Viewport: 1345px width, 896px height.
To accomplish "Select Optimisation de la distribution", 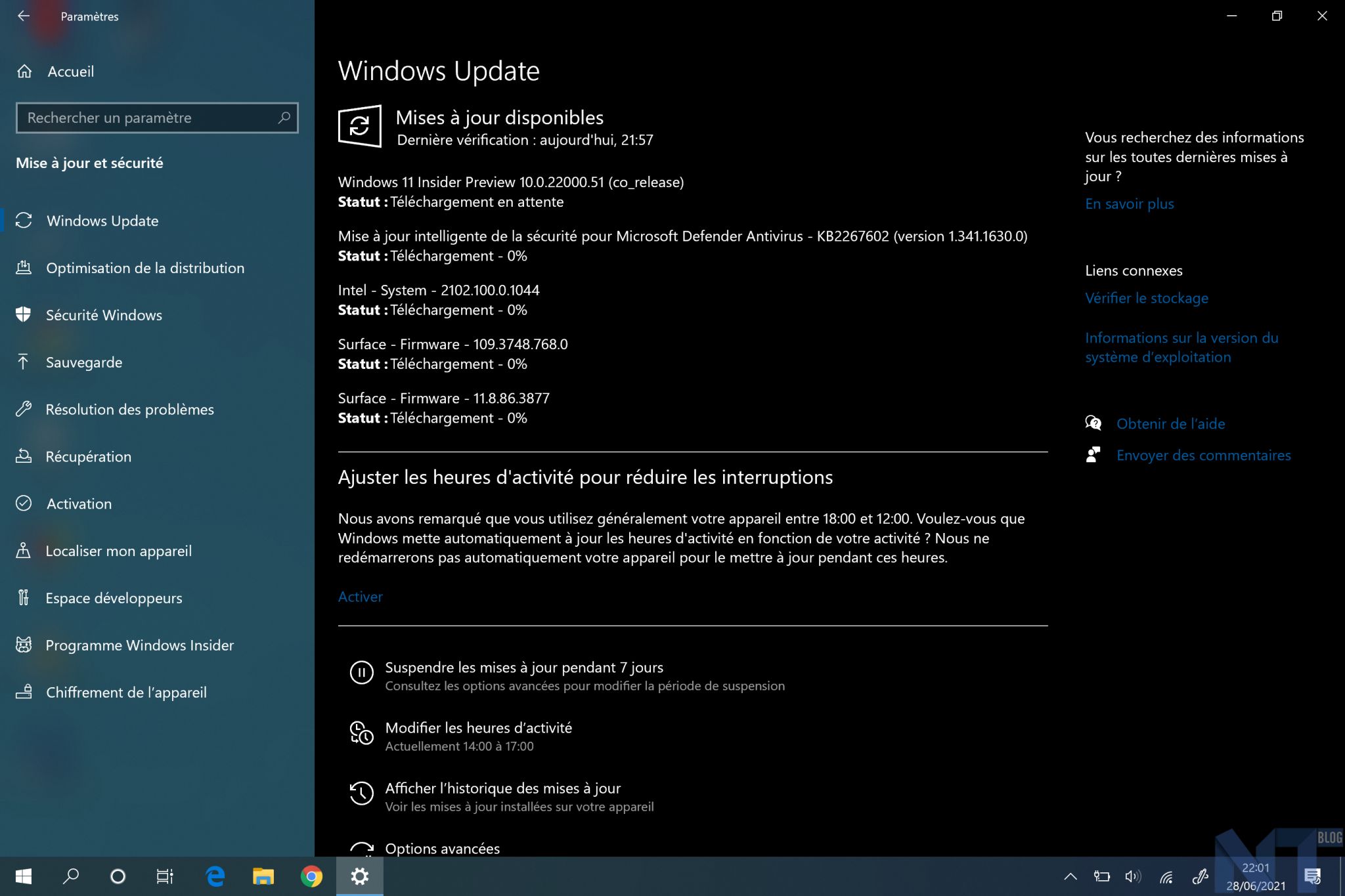I will click(x=144, y=268).
